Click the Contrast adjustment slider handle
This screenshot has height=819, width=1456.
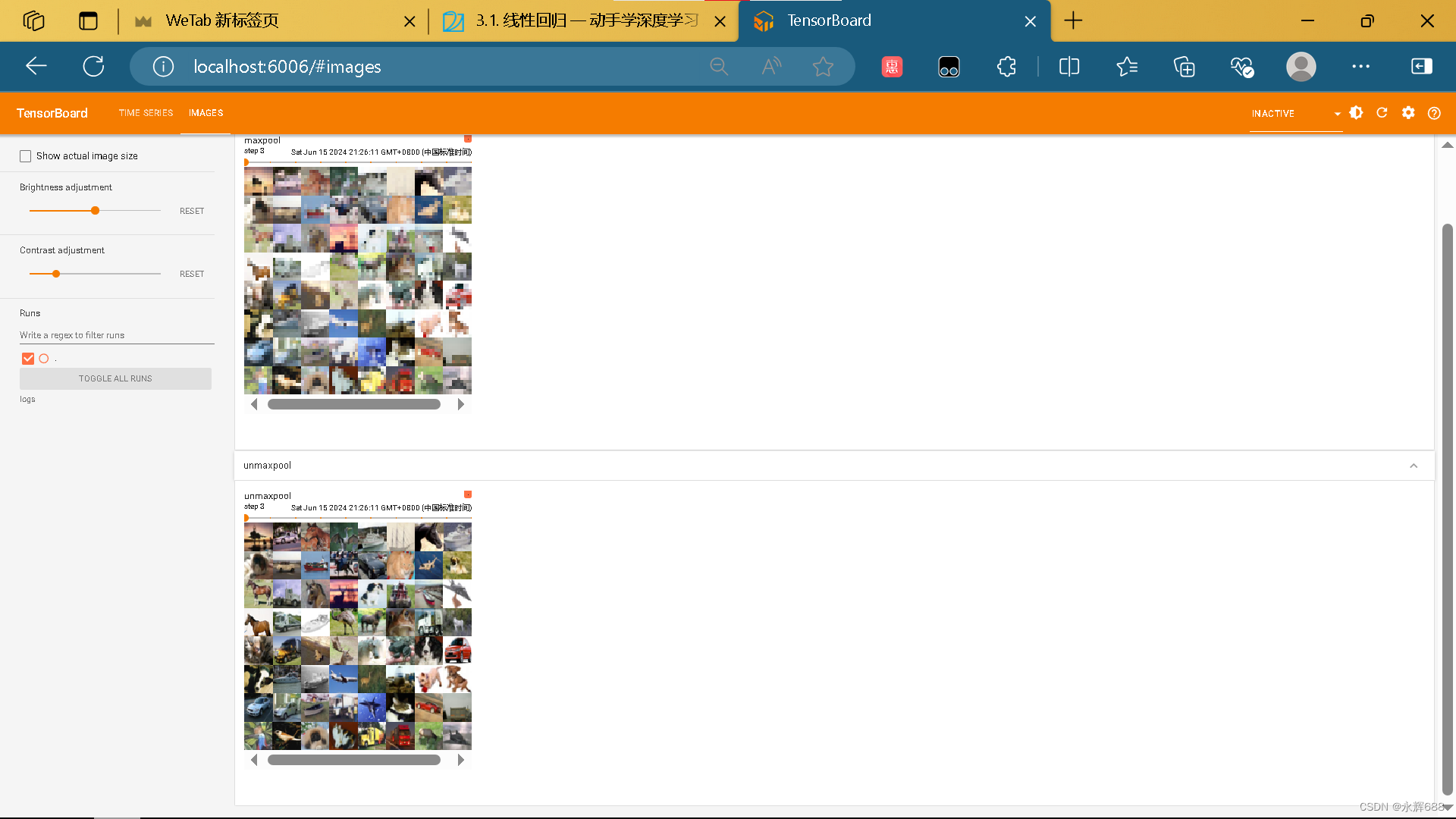[x=56, y=274]
